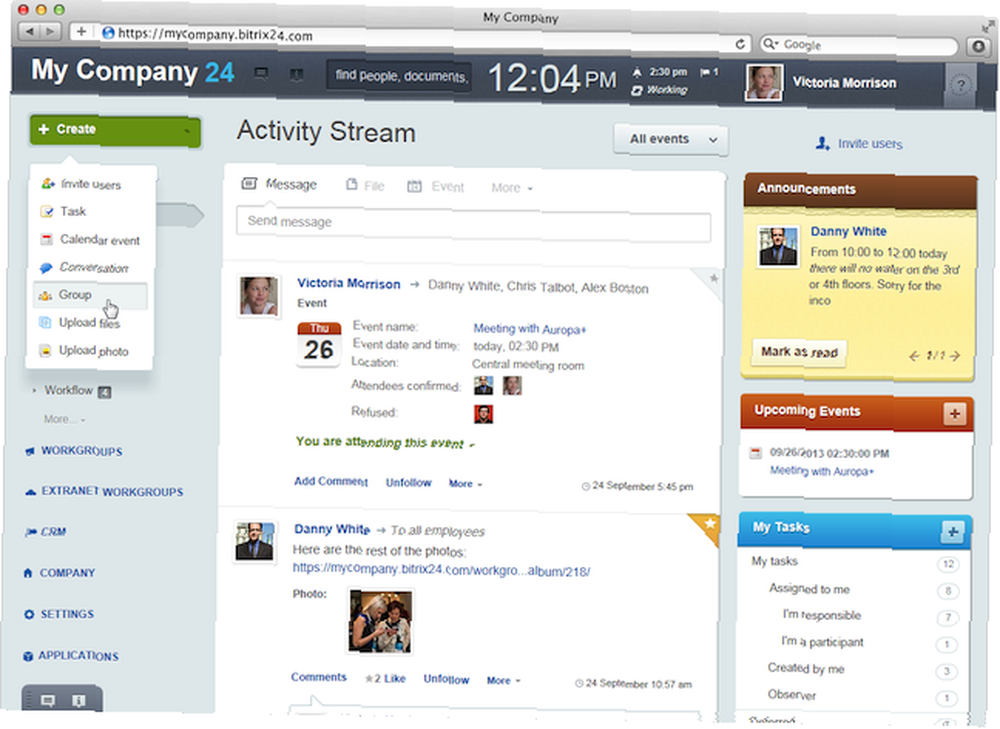Click the 2 Like star link

click(x=385, y=678)
